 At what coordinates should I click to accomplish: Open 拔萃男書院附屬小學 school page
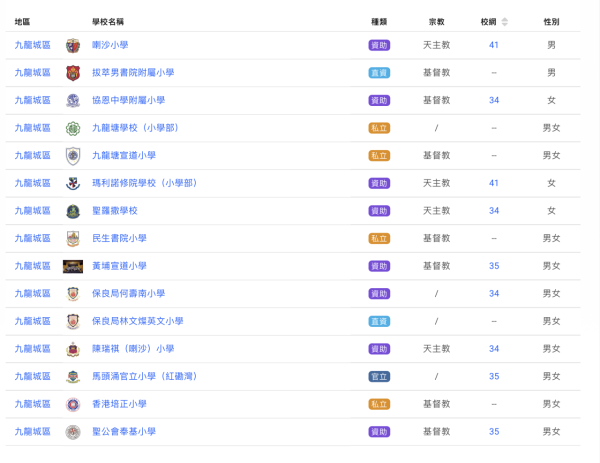coord(133,73)
